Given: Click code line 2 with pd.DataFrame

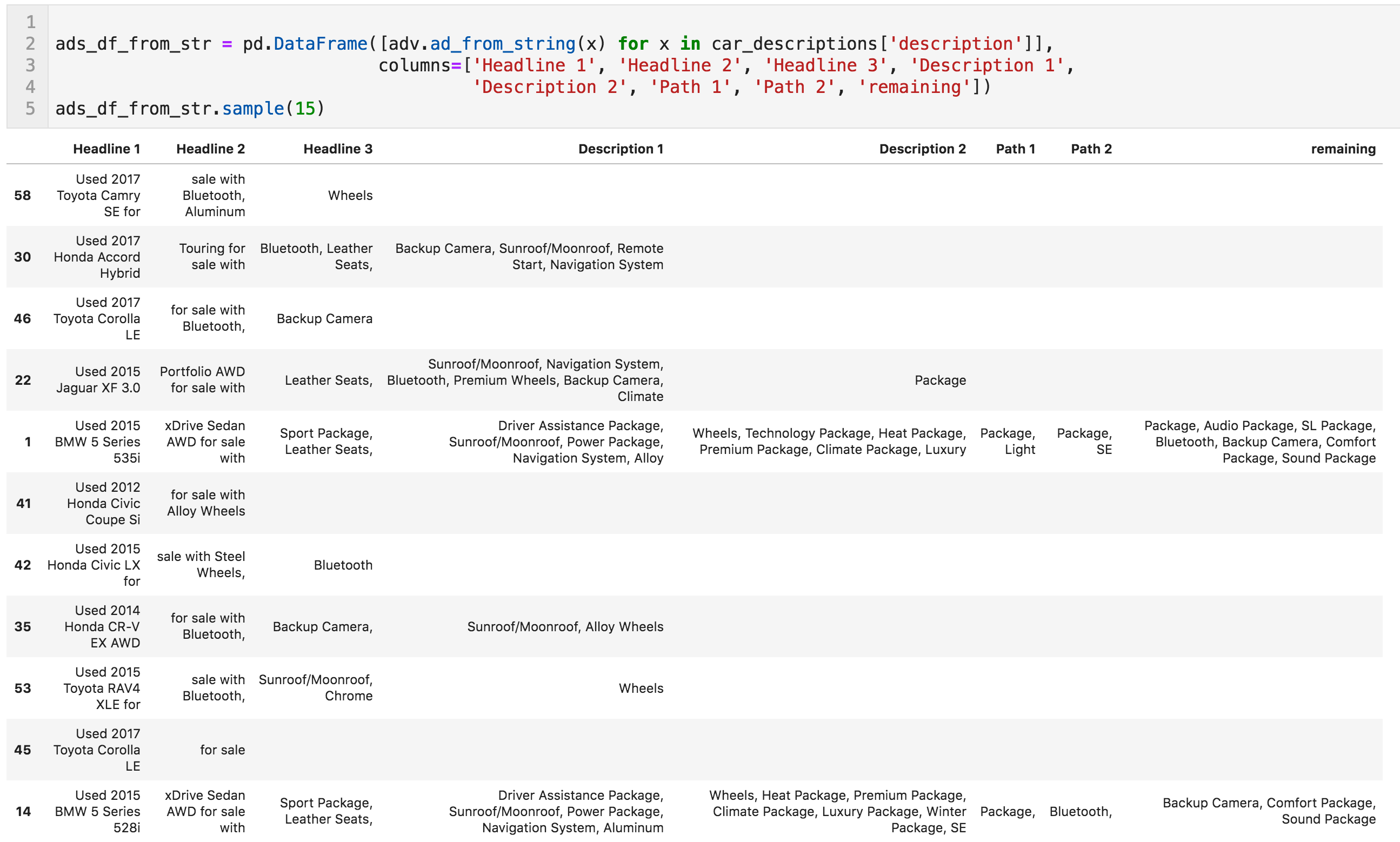Looking at the screenshot, I should click(x=555, y=44).
